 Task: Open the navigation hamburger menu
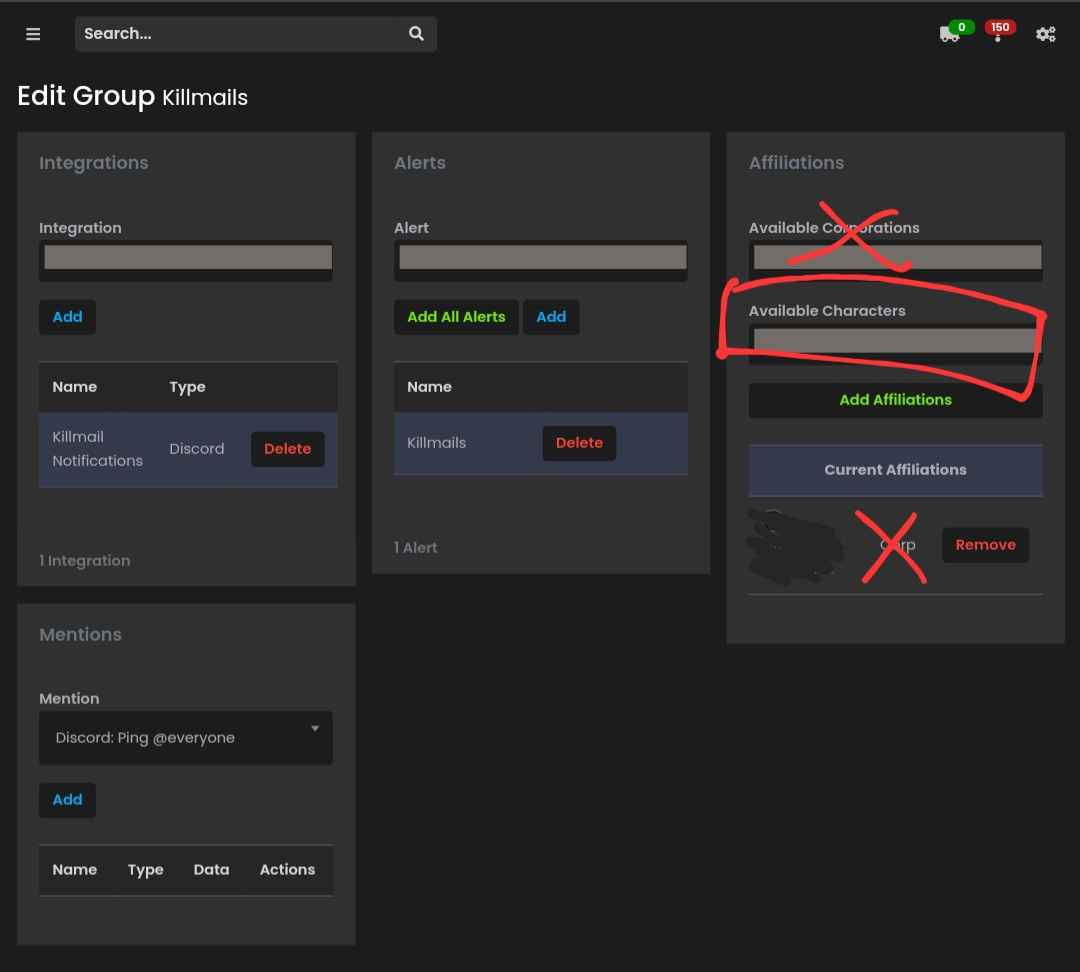33,34
